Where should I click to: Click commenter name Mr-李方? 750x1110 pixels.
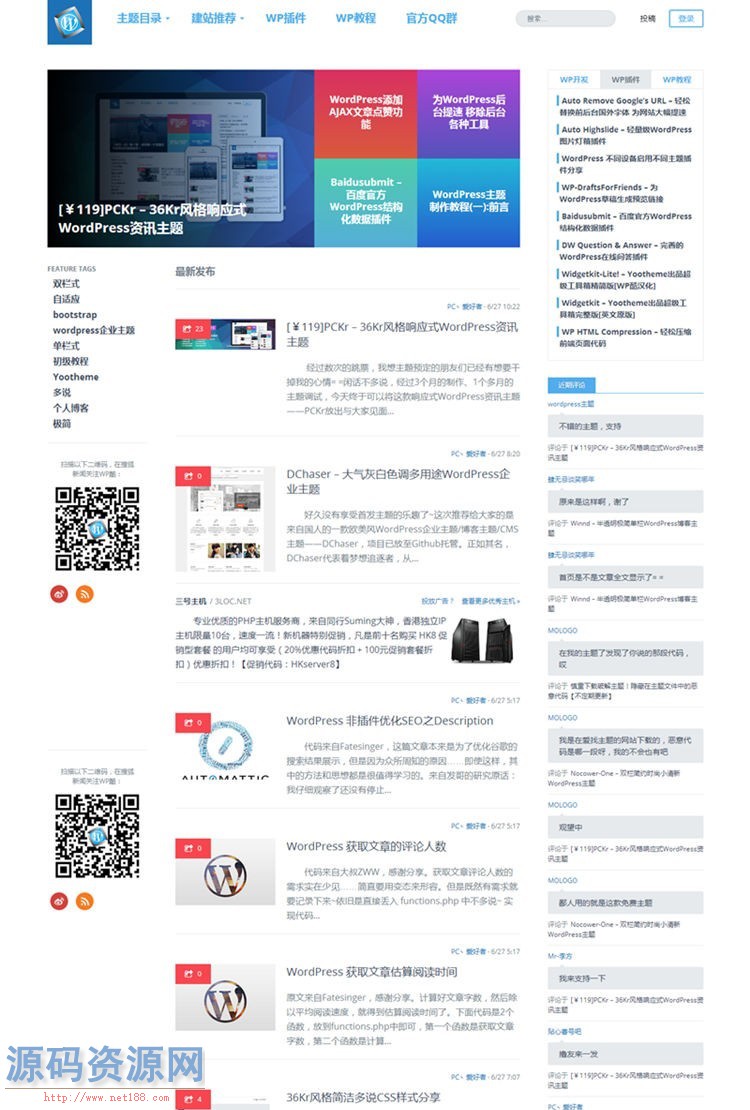click(559, 956)
